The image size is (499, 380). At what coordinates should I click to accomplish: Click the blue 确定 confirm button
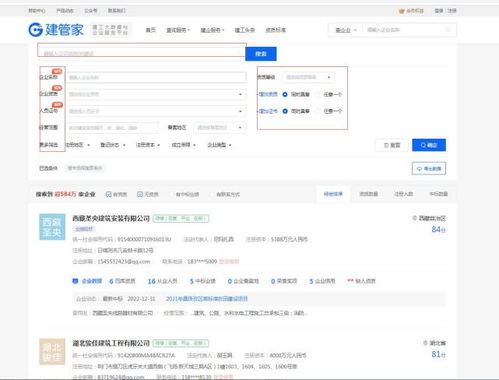(429, 145)
